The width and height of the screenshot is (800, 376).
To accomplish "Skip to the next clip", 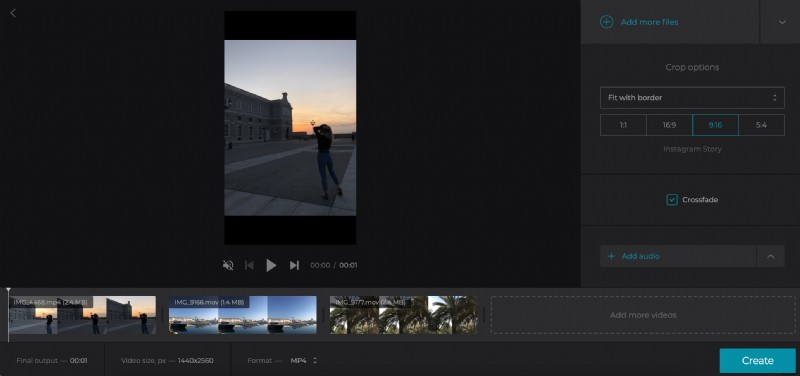I will 294,265.
